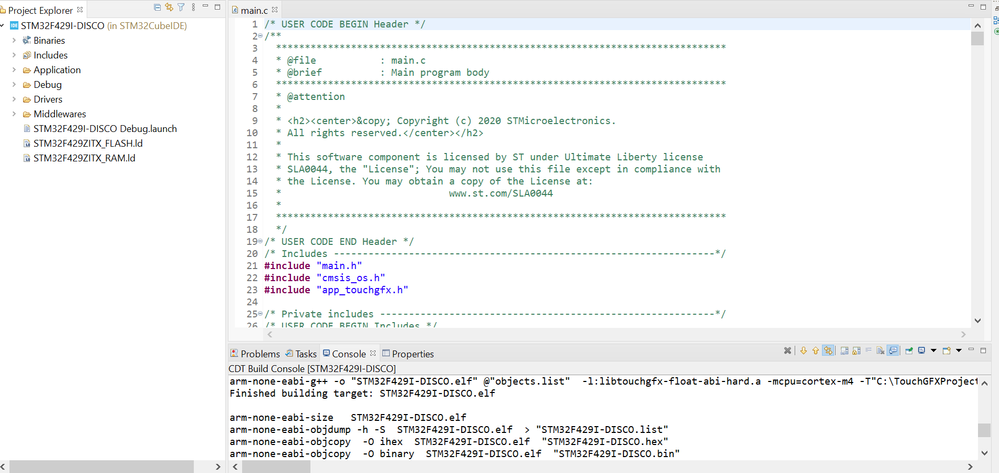Maximize the editor area
The height and width of the screenshot is (473, 999).
tap(983, 6)
